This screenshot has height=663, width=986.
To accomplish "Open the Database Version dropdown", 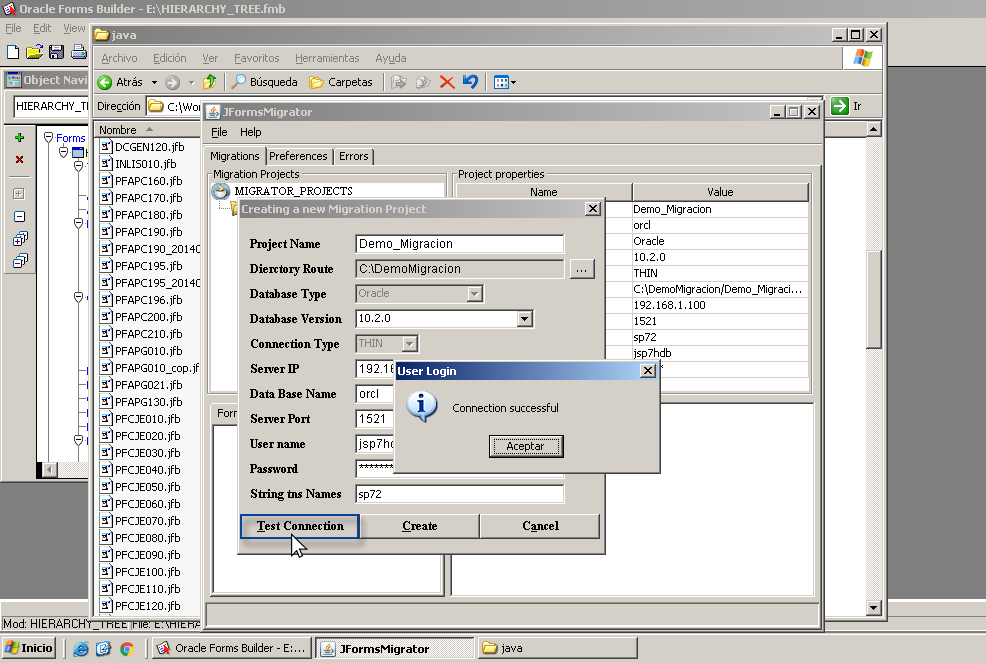I will (x=524, y=319).
